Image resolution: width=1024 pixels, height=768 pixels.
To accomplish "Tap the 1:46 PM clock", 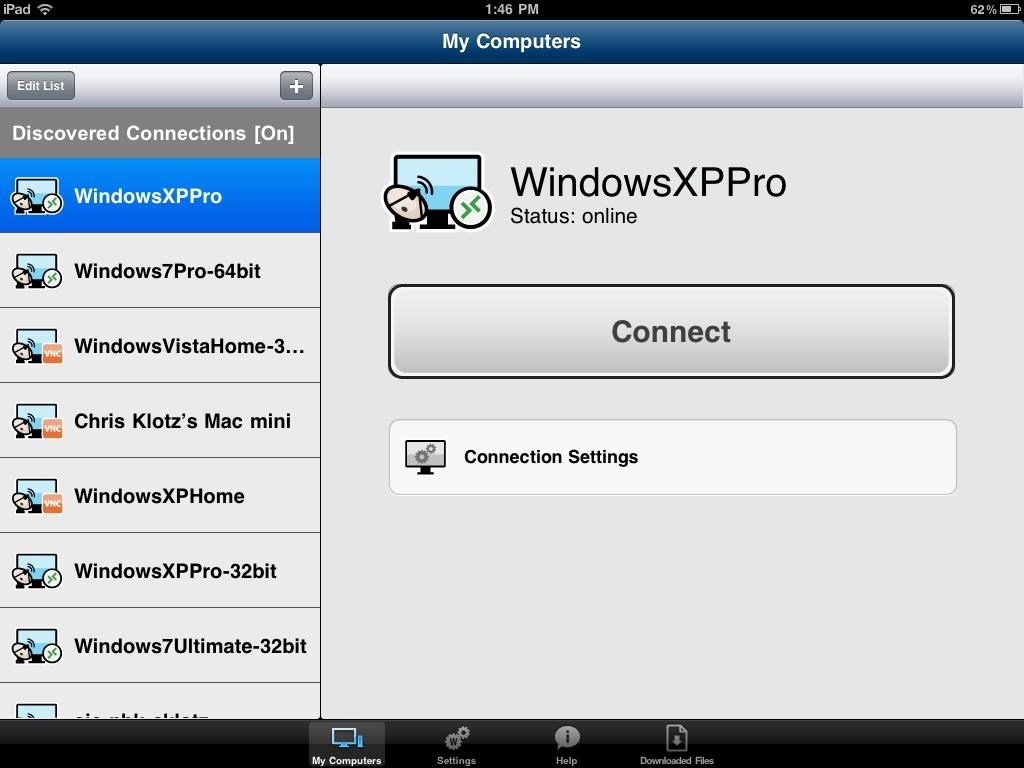I will pos(511,9).
